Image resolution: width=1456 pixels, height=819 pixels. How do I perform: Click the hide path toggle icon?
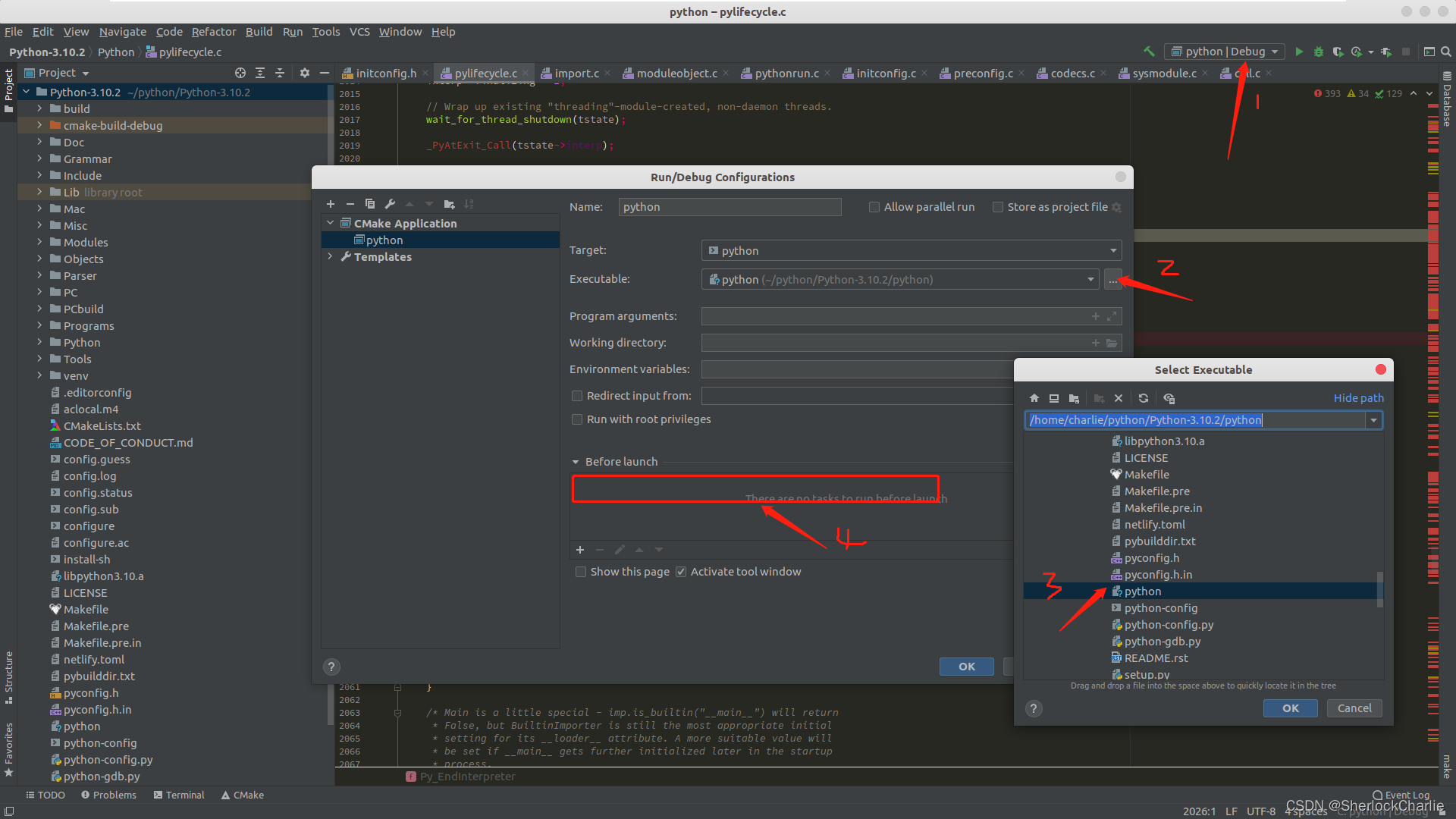(1358, 398)
